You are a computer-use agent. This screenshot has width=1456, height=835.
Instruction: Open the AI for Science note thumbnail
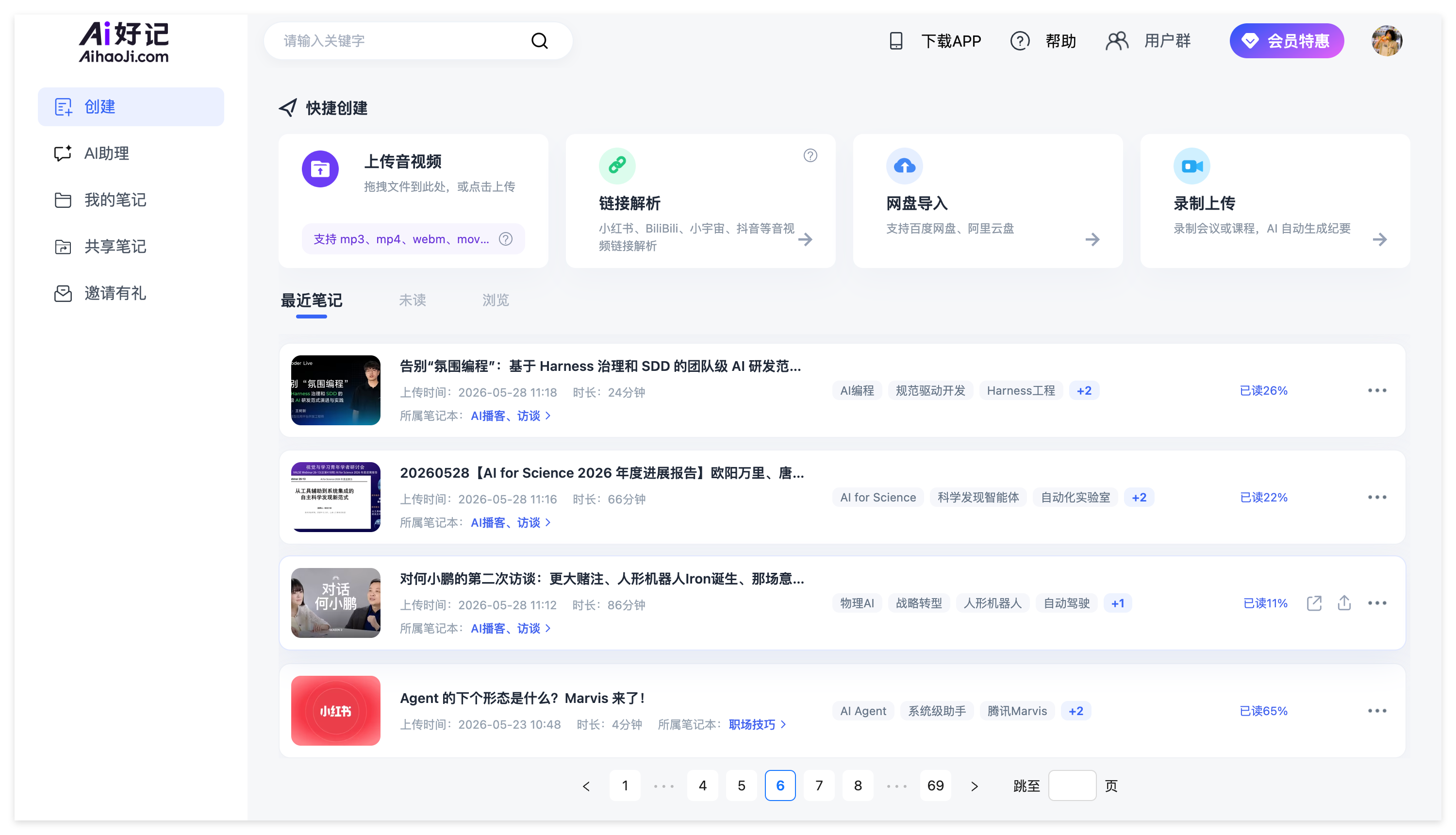(x=335, y=497)
